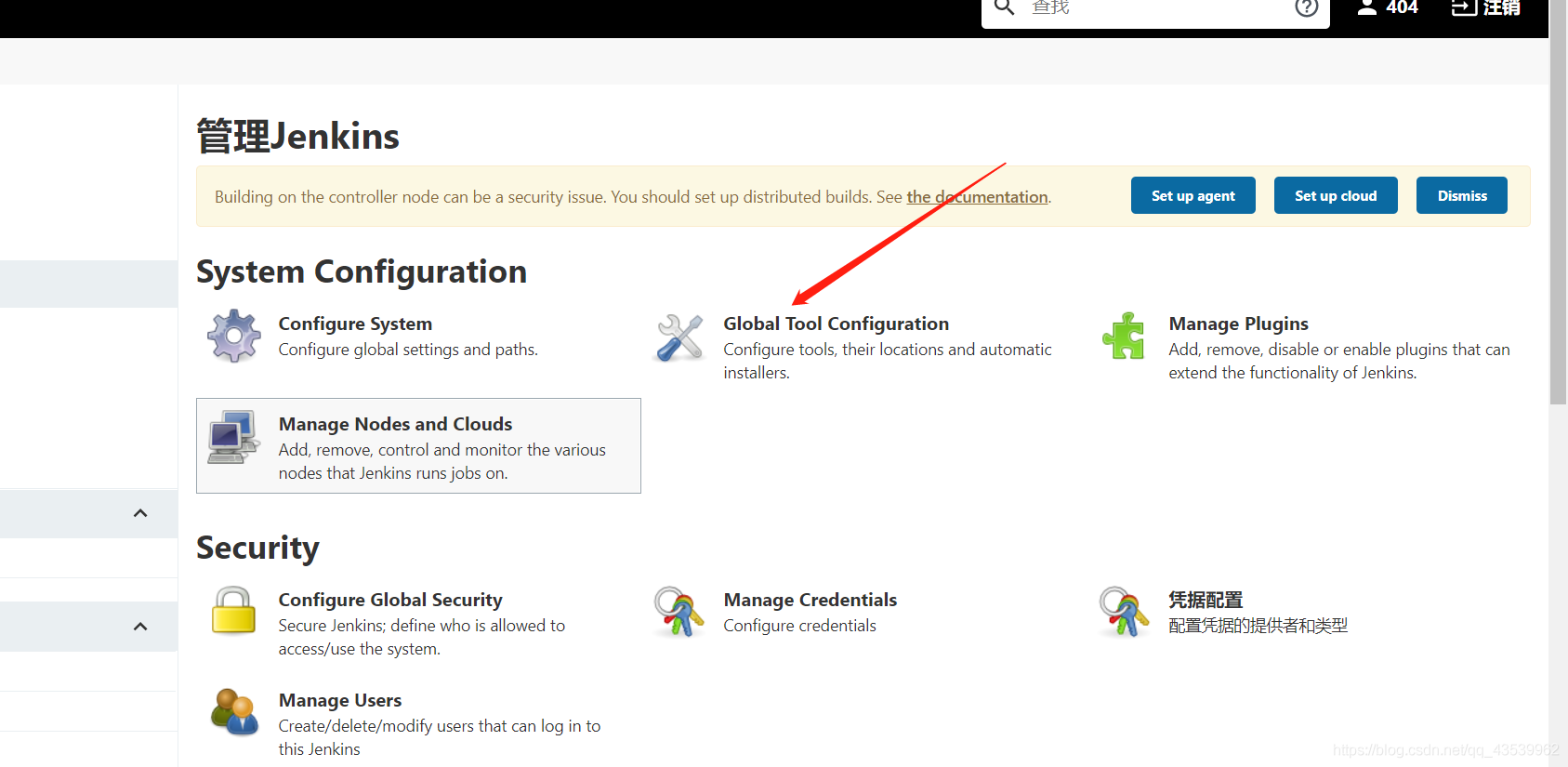Click the 凭据配置 keys icon
1568x767 pixels.
(x=1124, y=611)
